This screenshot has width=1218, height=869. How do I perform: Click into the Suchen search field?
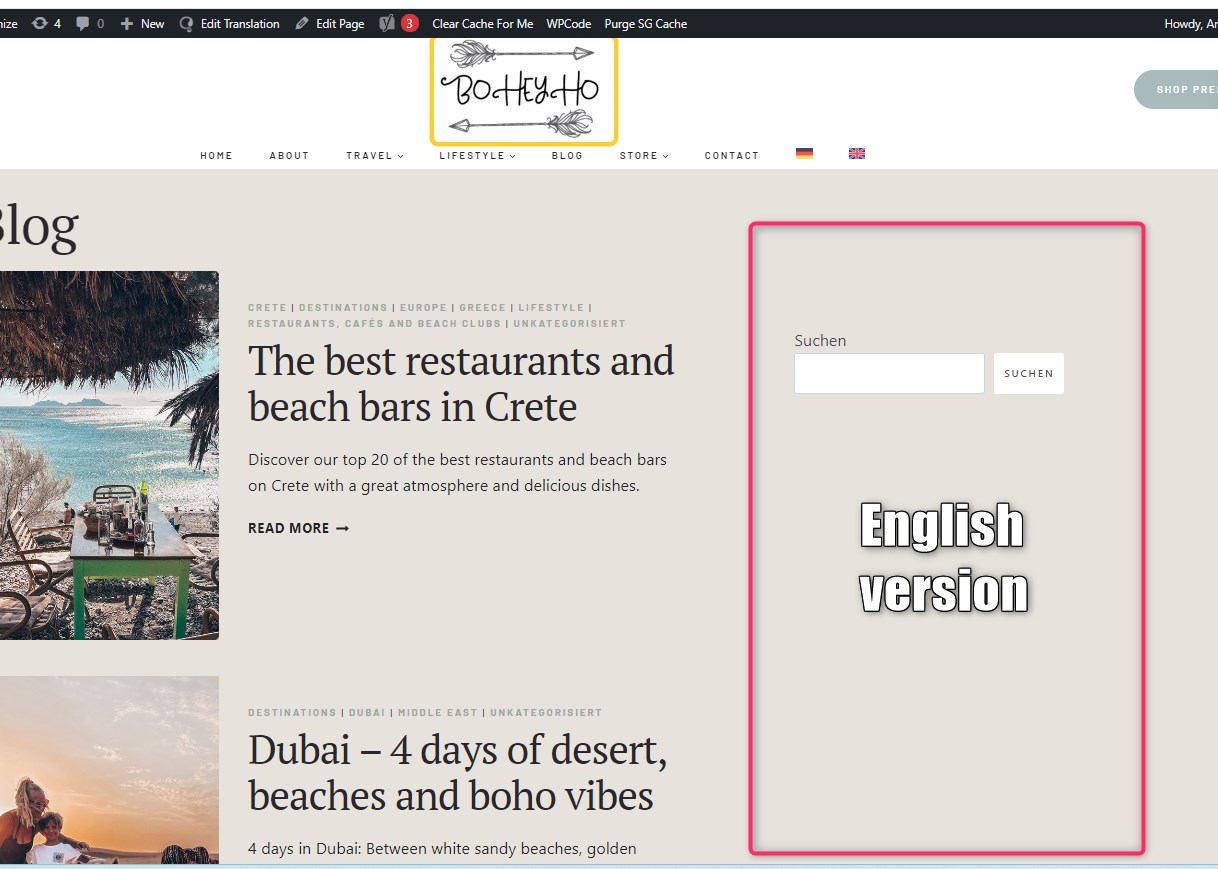(889, 373)
